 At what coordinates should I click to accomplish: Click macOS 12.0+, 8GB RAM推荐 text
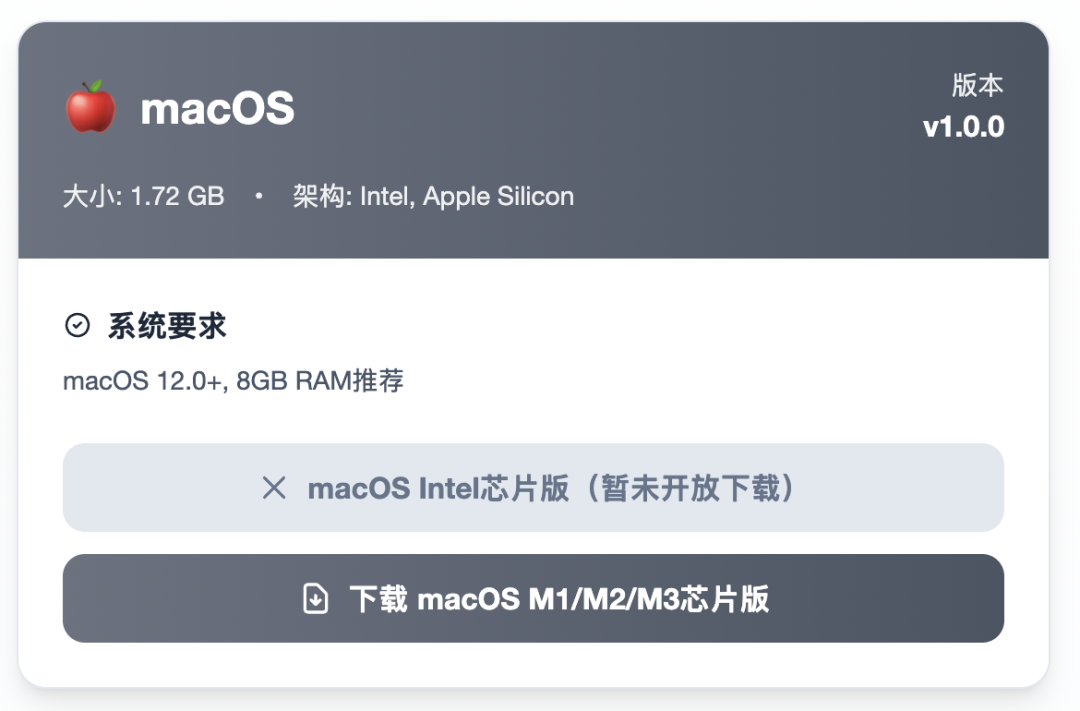tap(233, 380)
